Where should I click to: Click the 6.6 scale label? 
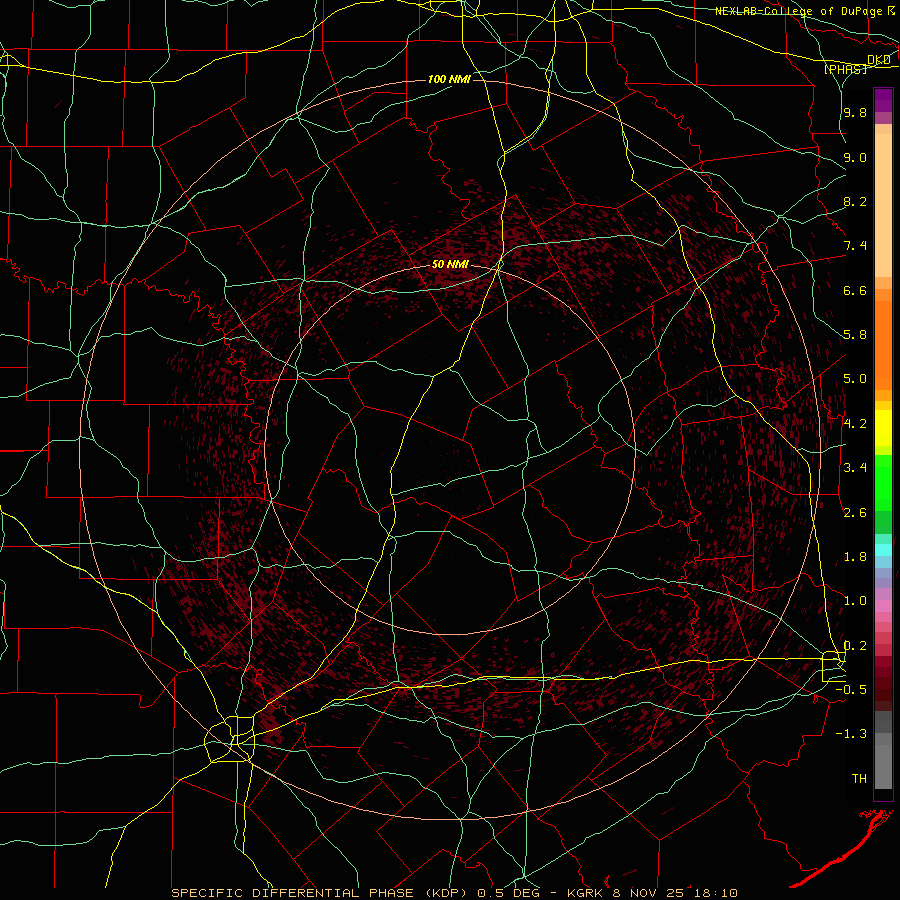coord(855,290)
